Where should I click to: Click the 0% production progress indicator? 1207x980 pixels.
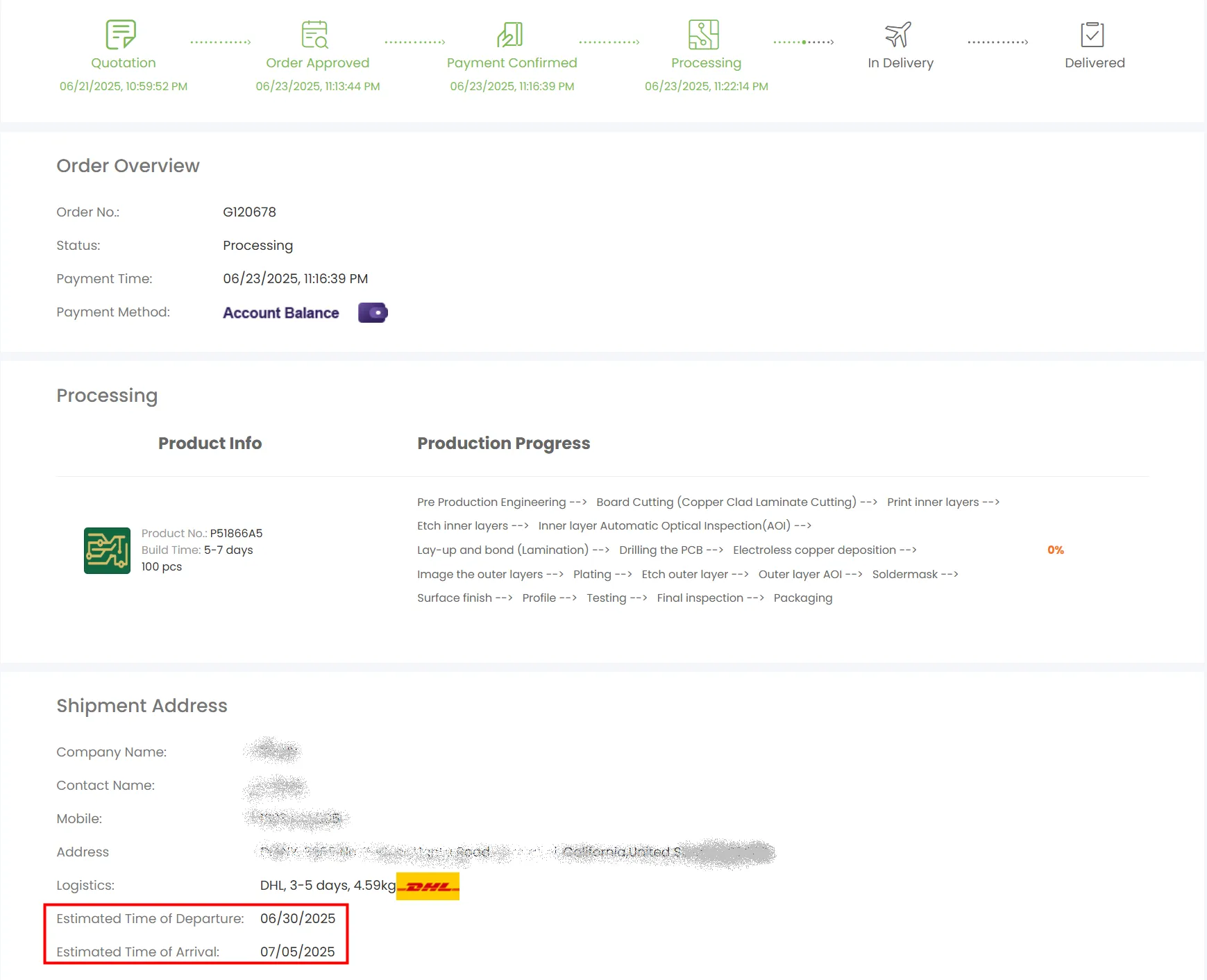(x=1055, y=550)
